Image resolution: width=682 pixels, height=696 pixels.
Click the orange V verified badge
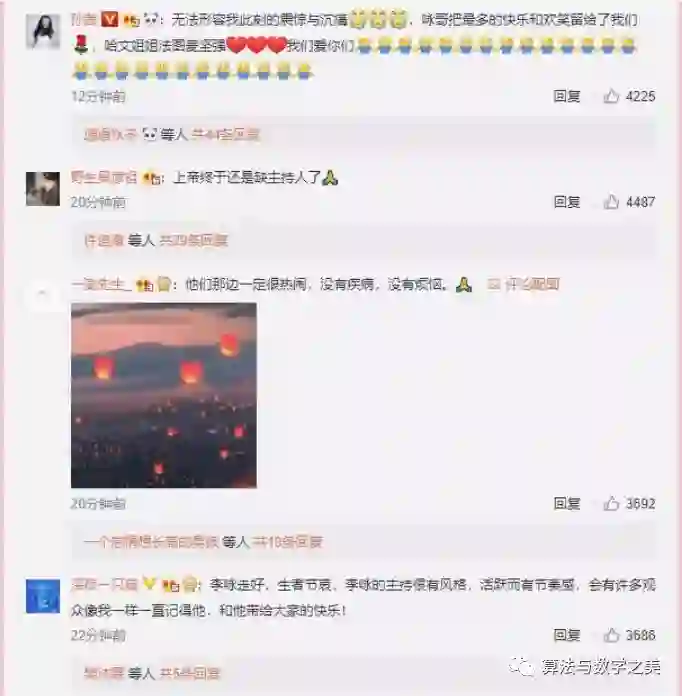(109, 19)
